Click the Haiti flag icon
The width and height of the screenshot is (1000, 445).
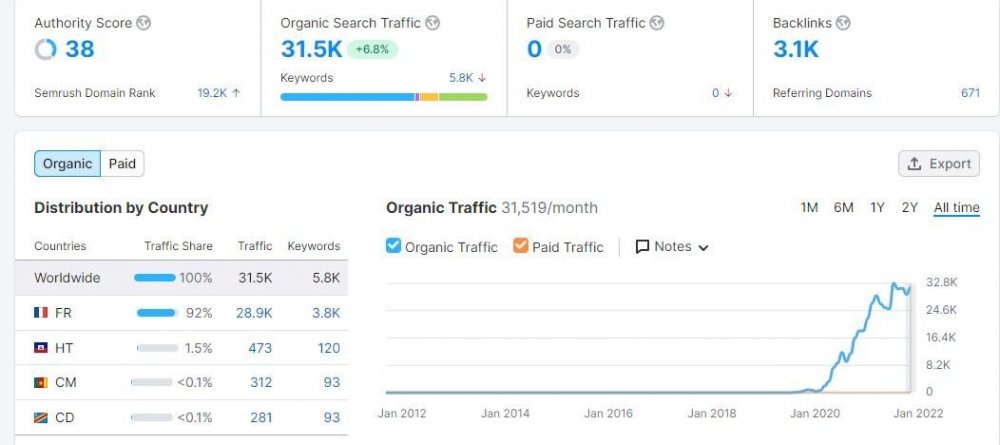pyautogui.click(x=41, y=348)
